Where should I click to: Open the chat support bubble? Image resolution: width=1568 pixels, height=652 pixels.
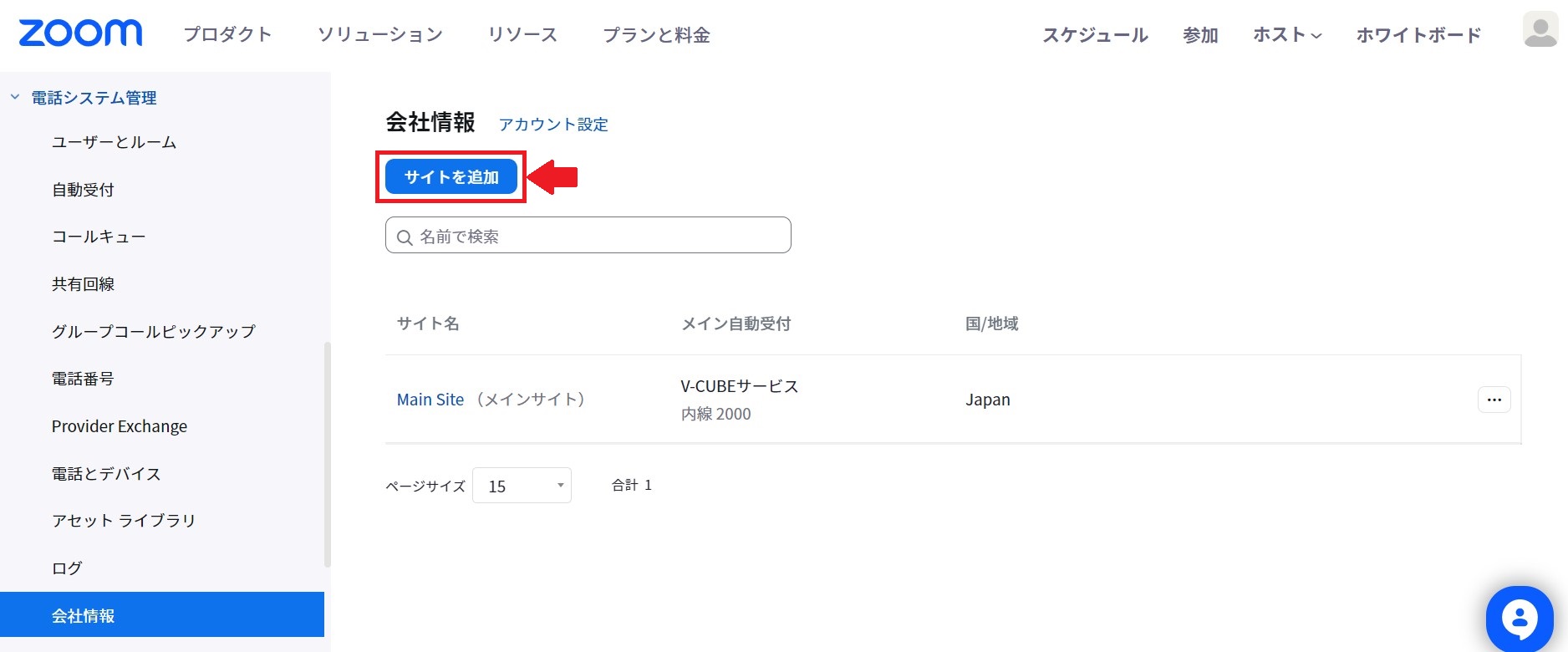[1519, 619]
